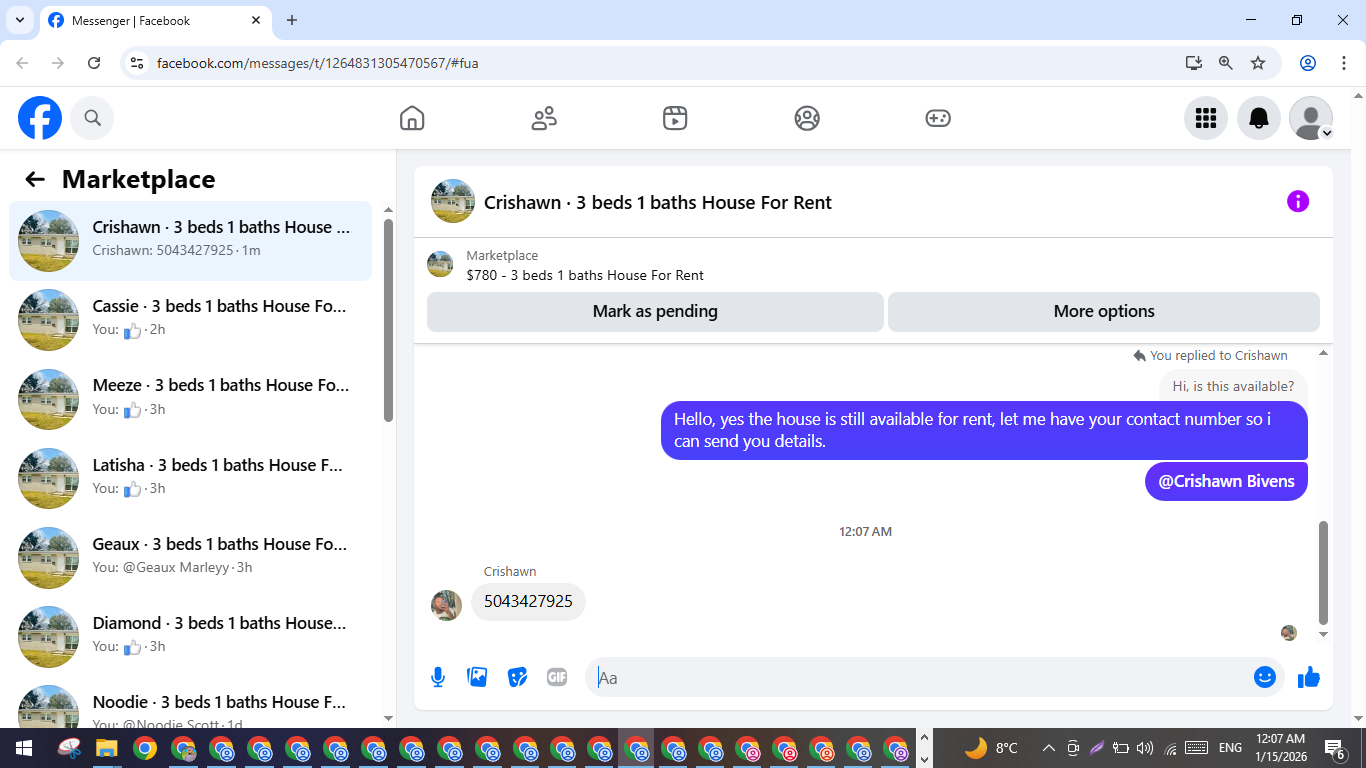Viewport: 1366px width, 768px height.
Task: Open the account profile picture menu
Action: pyautogui.click(x=1311, y=118)
